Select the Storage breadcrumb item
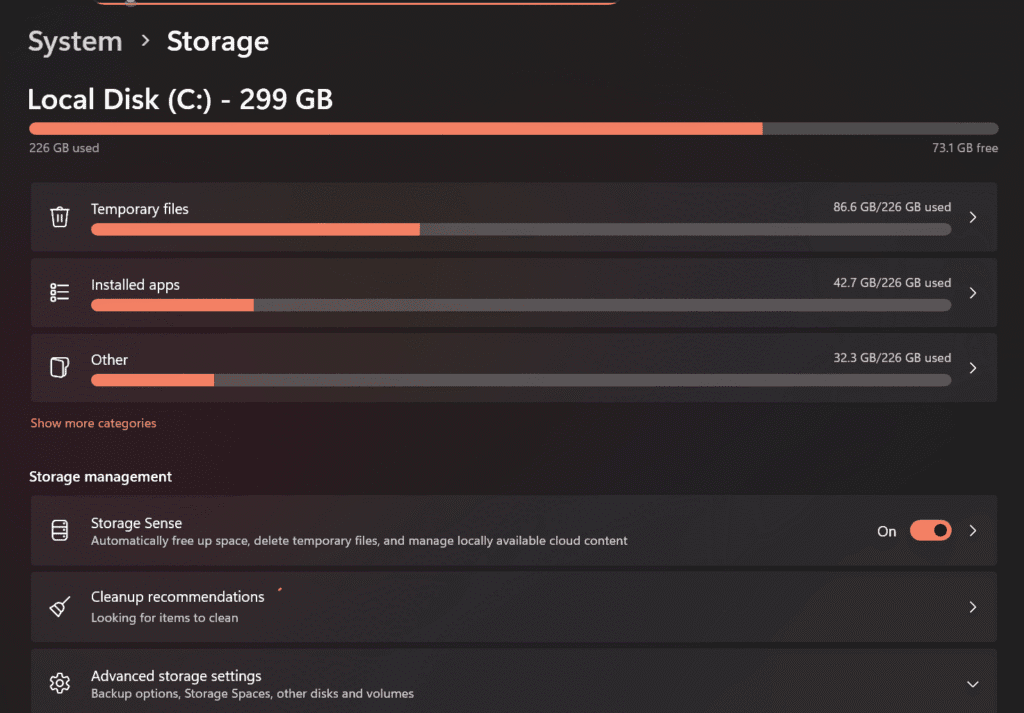This screenshot has width=1024, height=713. click(217, 41)
